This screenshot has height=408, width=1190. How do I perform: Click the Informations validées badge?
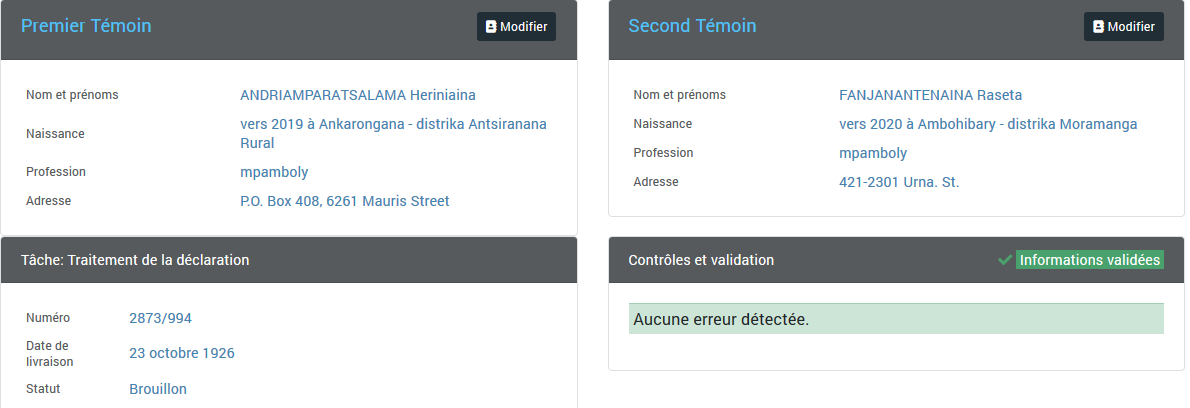pos(1090,260)
